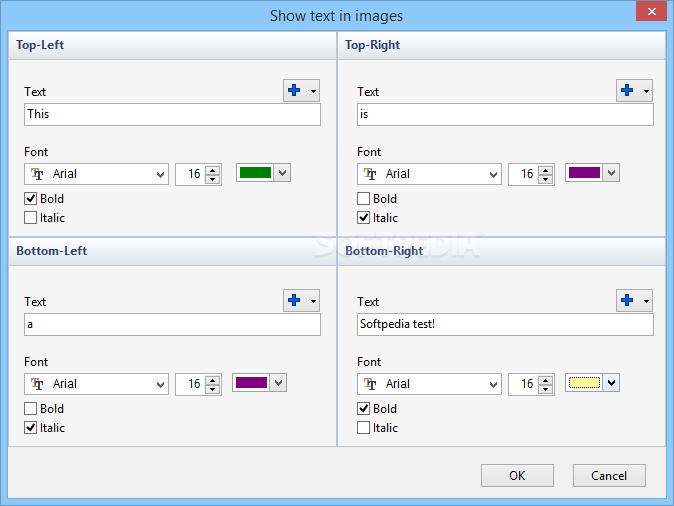Open the Top-Right purple color dropdown arrow
Viewport: 674px width, 506px height.
[x=611, y=173]
